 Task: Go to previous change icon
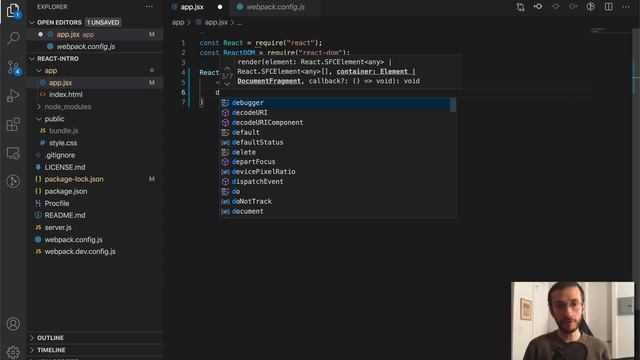556,7
